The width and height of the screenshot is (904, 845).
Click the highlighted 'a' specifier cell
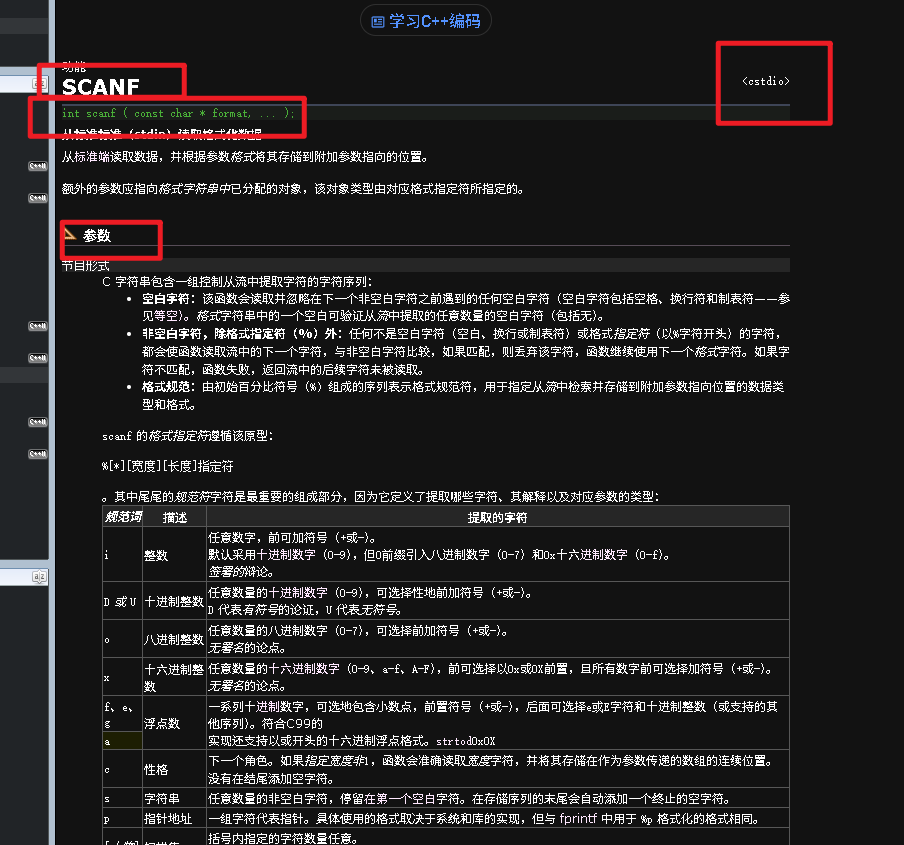(122, 741)
